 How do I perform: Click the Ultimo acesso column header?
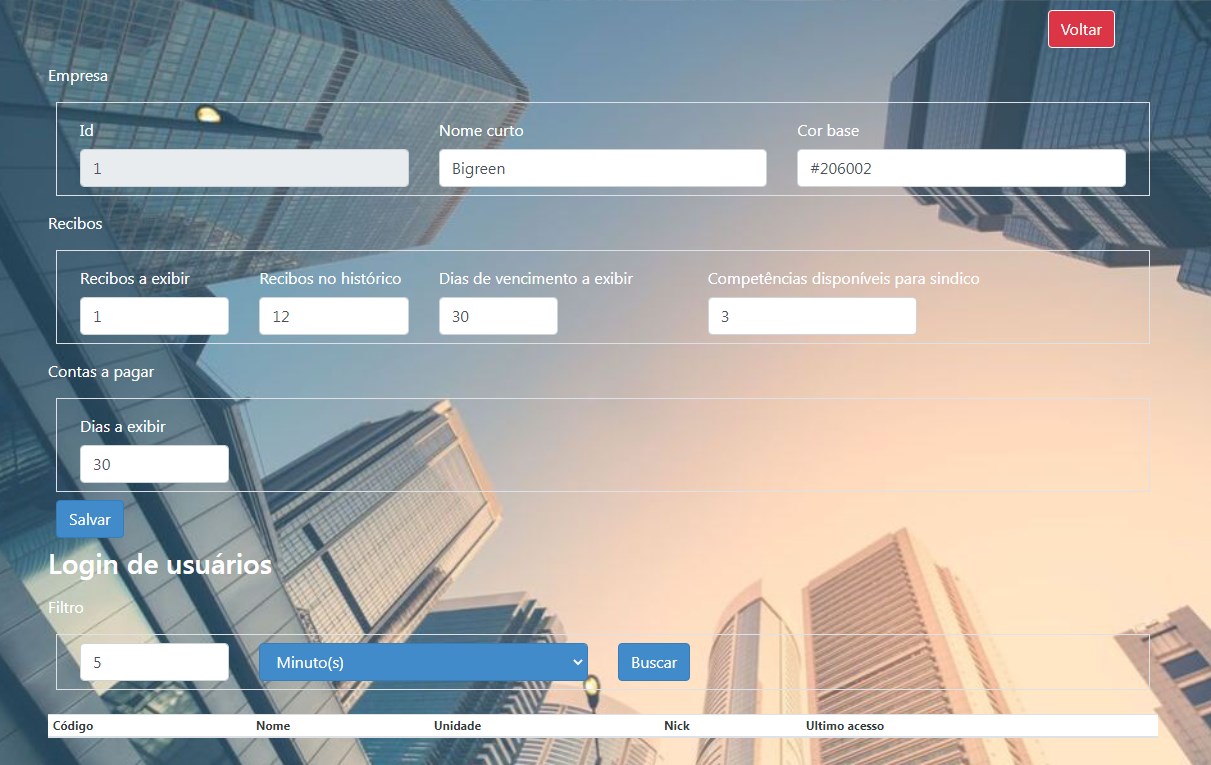coord(844,726)
